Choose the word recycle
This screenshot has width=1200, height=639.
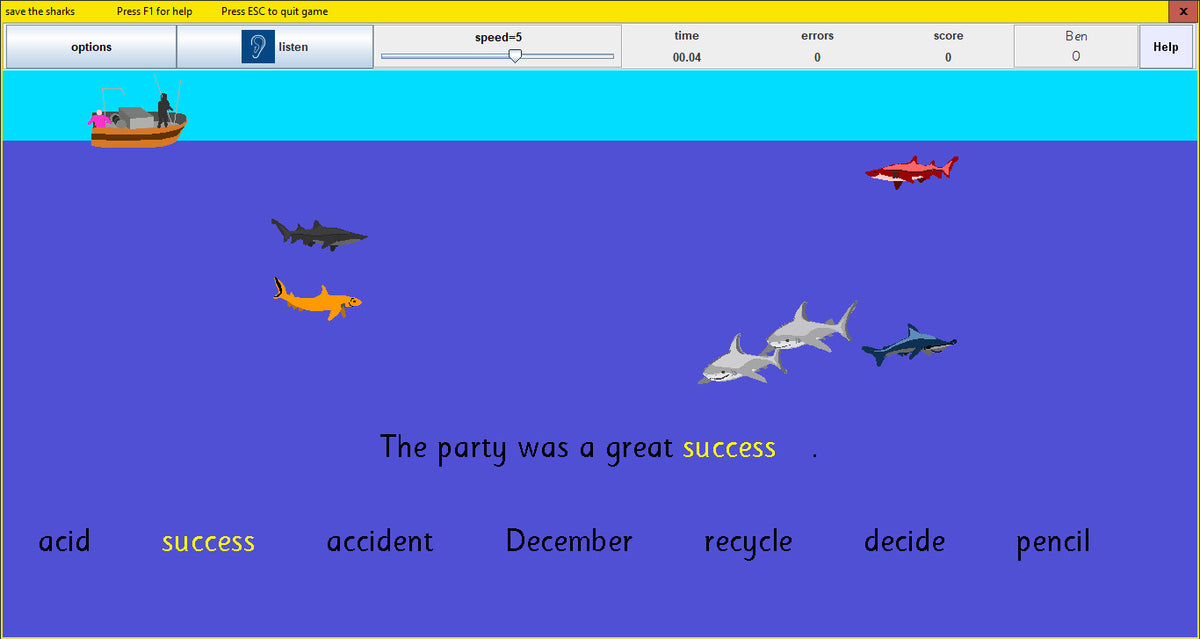tap(748, 543)
